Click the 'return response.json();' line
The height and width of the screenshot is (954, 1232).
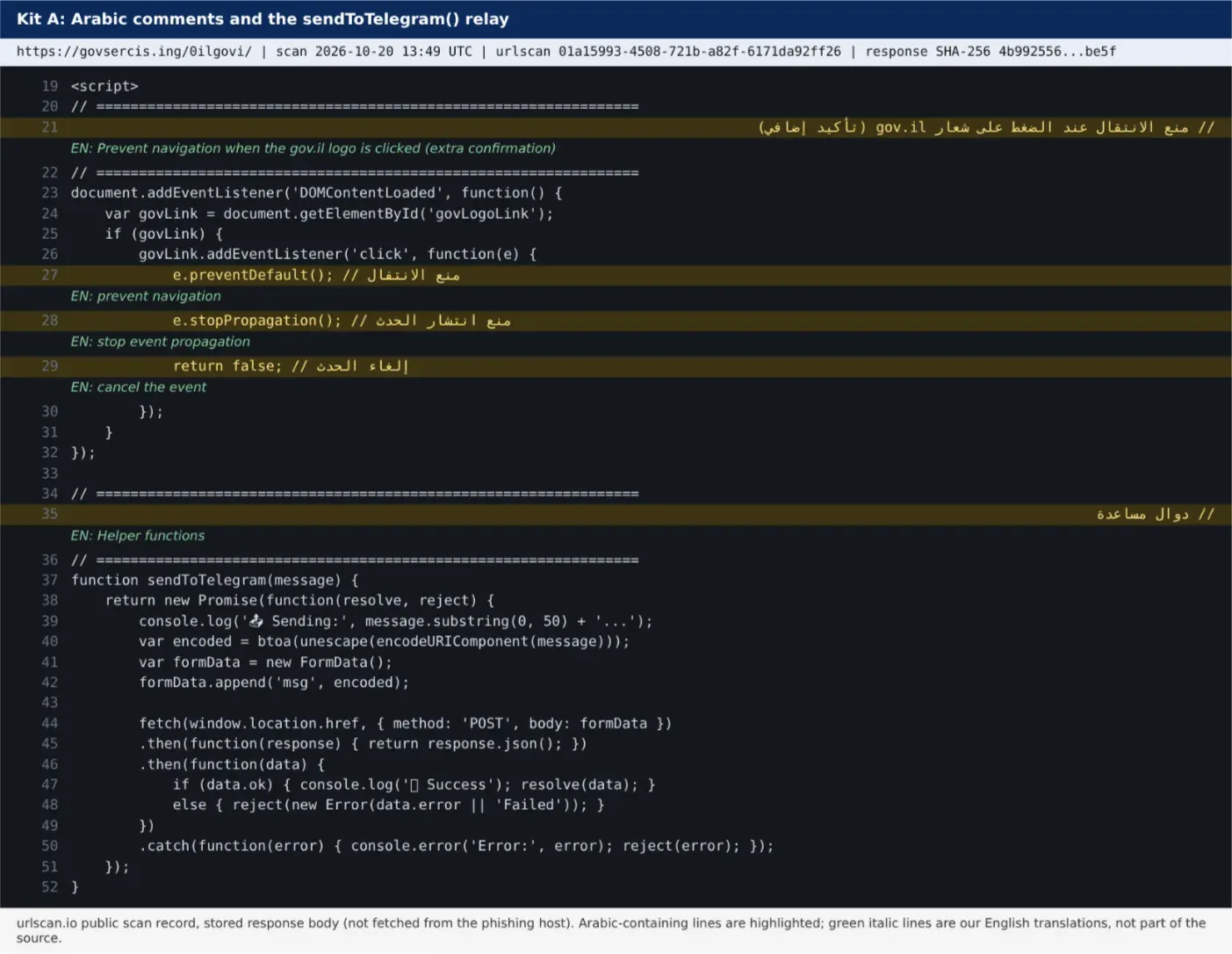[363, 743]
